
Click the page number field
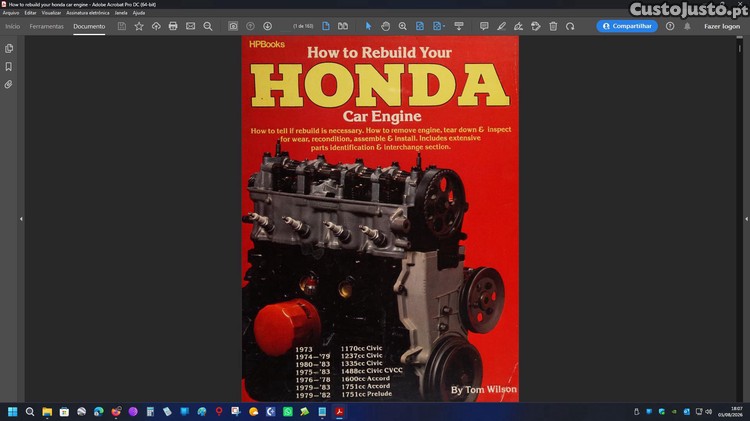(303, 26)
